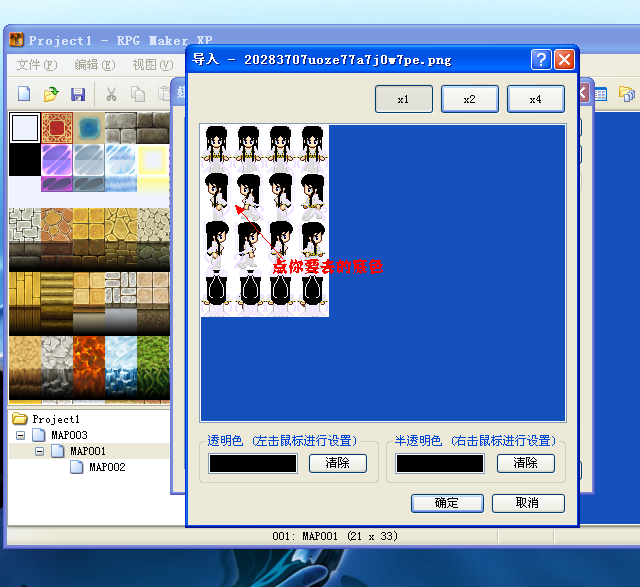Select the black tile in the tileset

[x=25, y=160]
